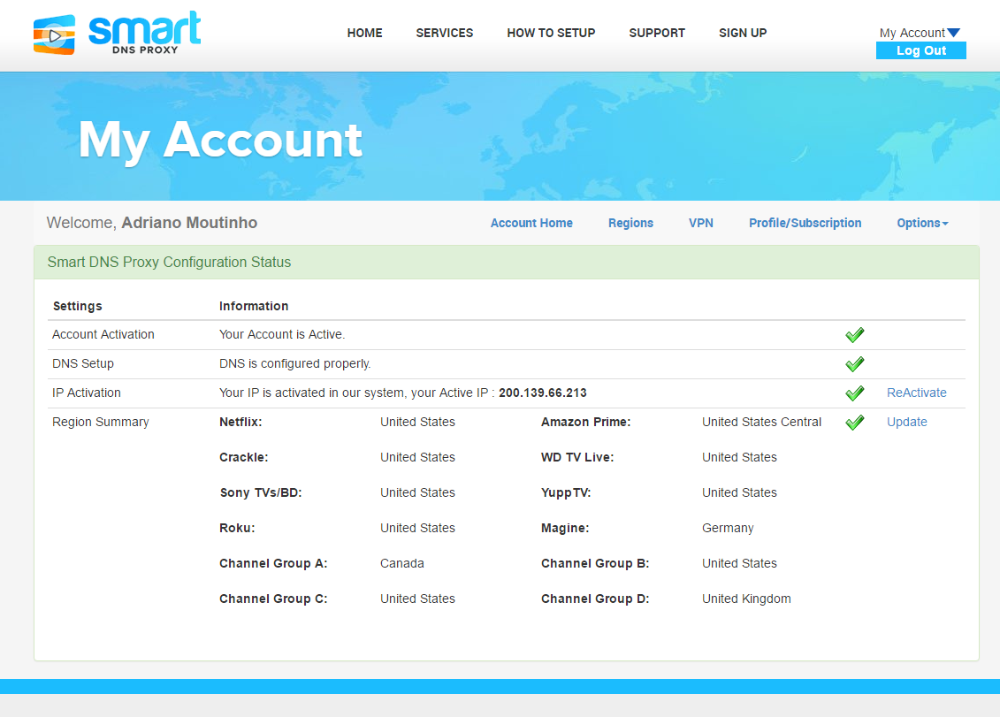Open the HOW TO SETUP page
This screenshot has width=1000, height=717.
click(551, 33)
